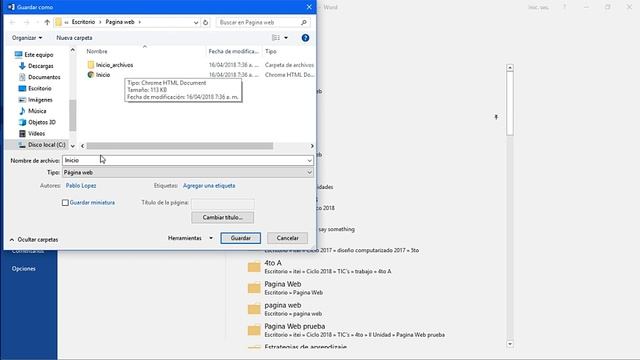Click the forward navigation arrow in dialog

click(x=27, y=22)
